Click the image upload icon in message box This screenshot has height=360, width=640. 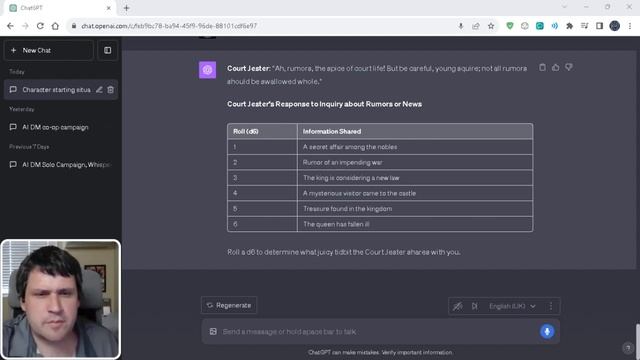pyautogui.click(x=213, y=331)
